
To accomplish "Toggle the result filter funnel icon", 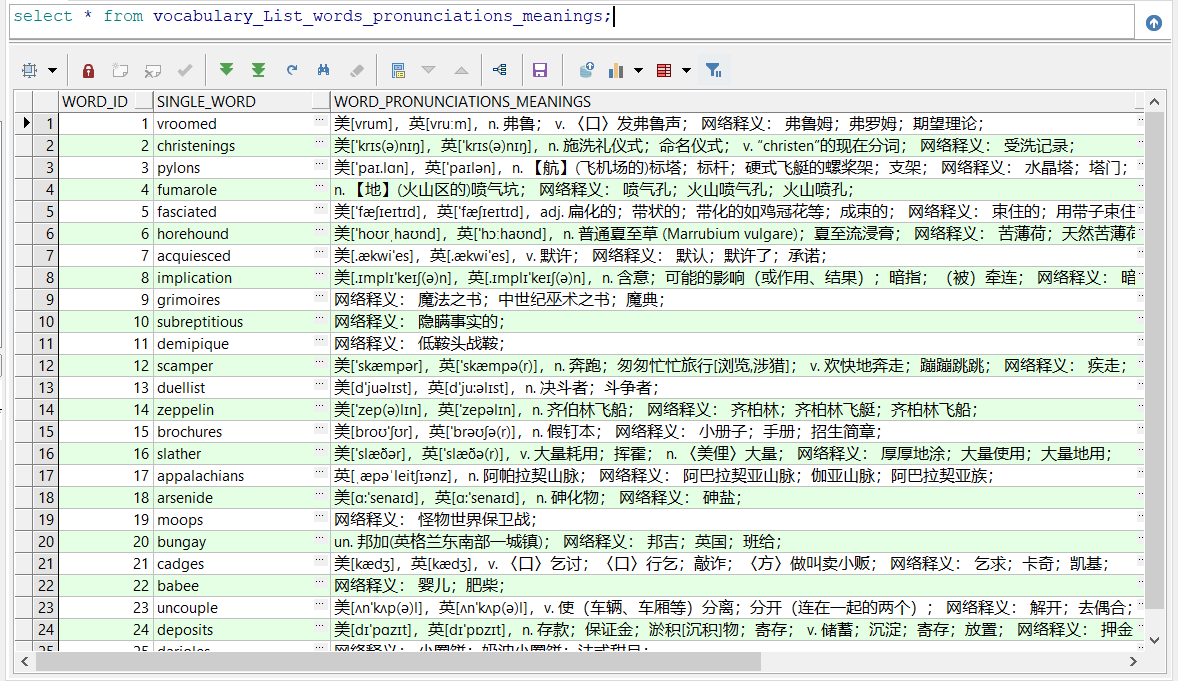I will tap(714, 71).
